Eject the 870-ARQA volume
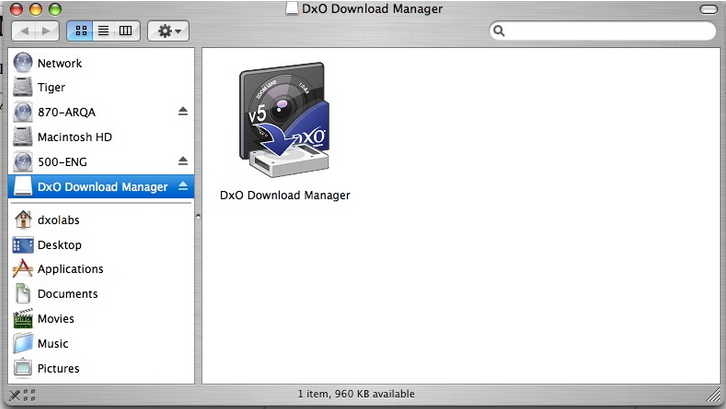The width and height of the screenshot is (726, 409). [x=183, y=112]
